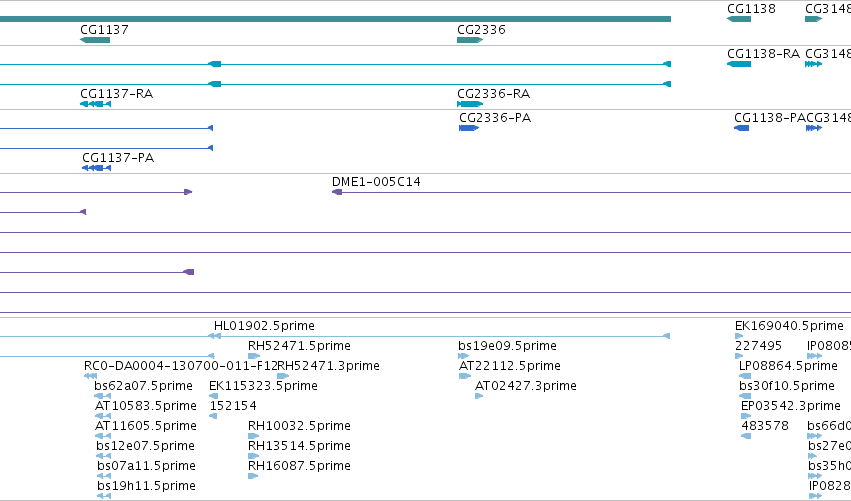The height and width of the screenshot is (501, 851).
Task: Select the CG2336 gene arrow glyph
Action: click(x=470, y=40)
